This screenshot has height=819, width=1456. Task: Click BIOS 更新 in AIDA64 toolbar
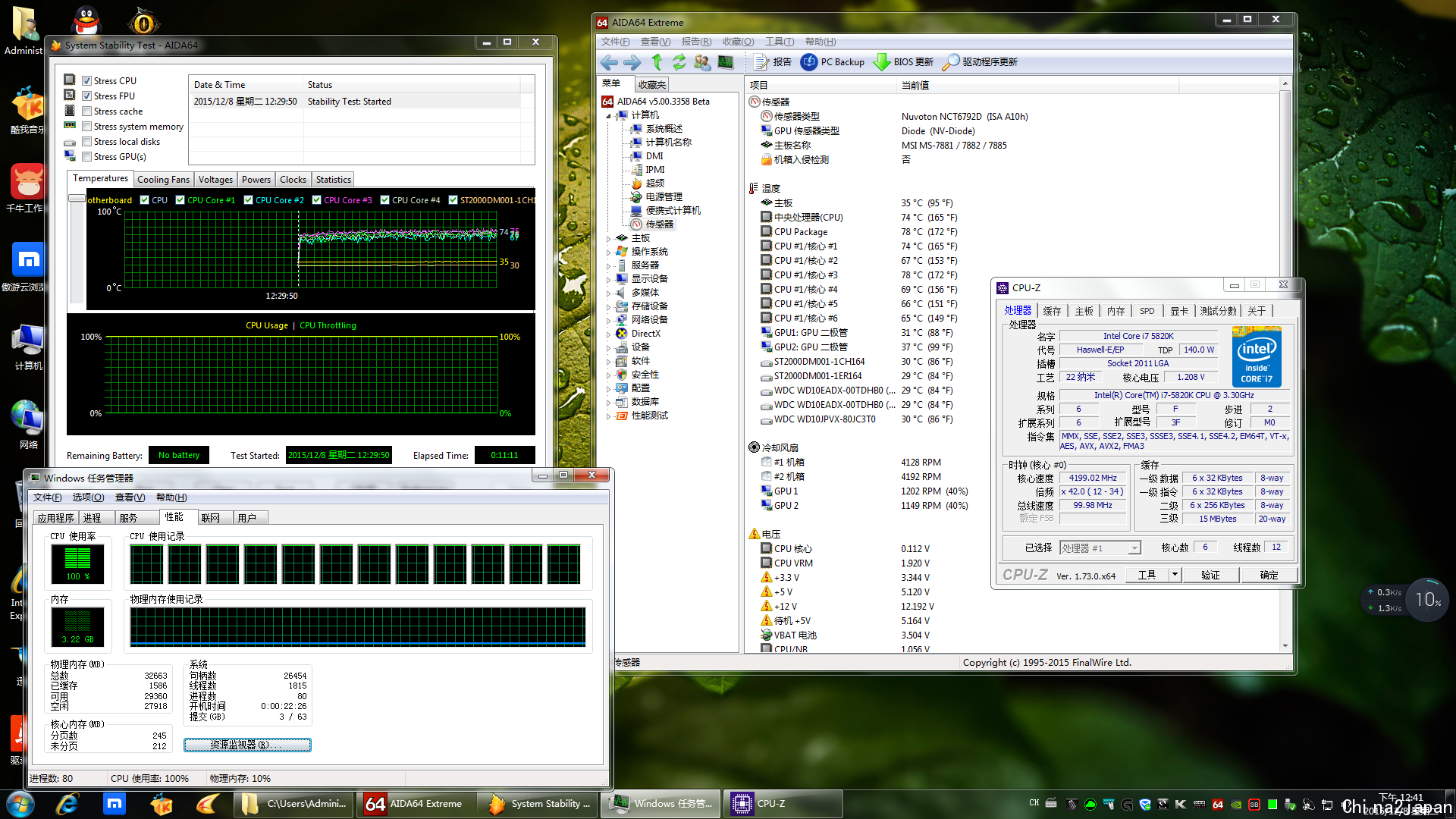click(x=903, y=62)
